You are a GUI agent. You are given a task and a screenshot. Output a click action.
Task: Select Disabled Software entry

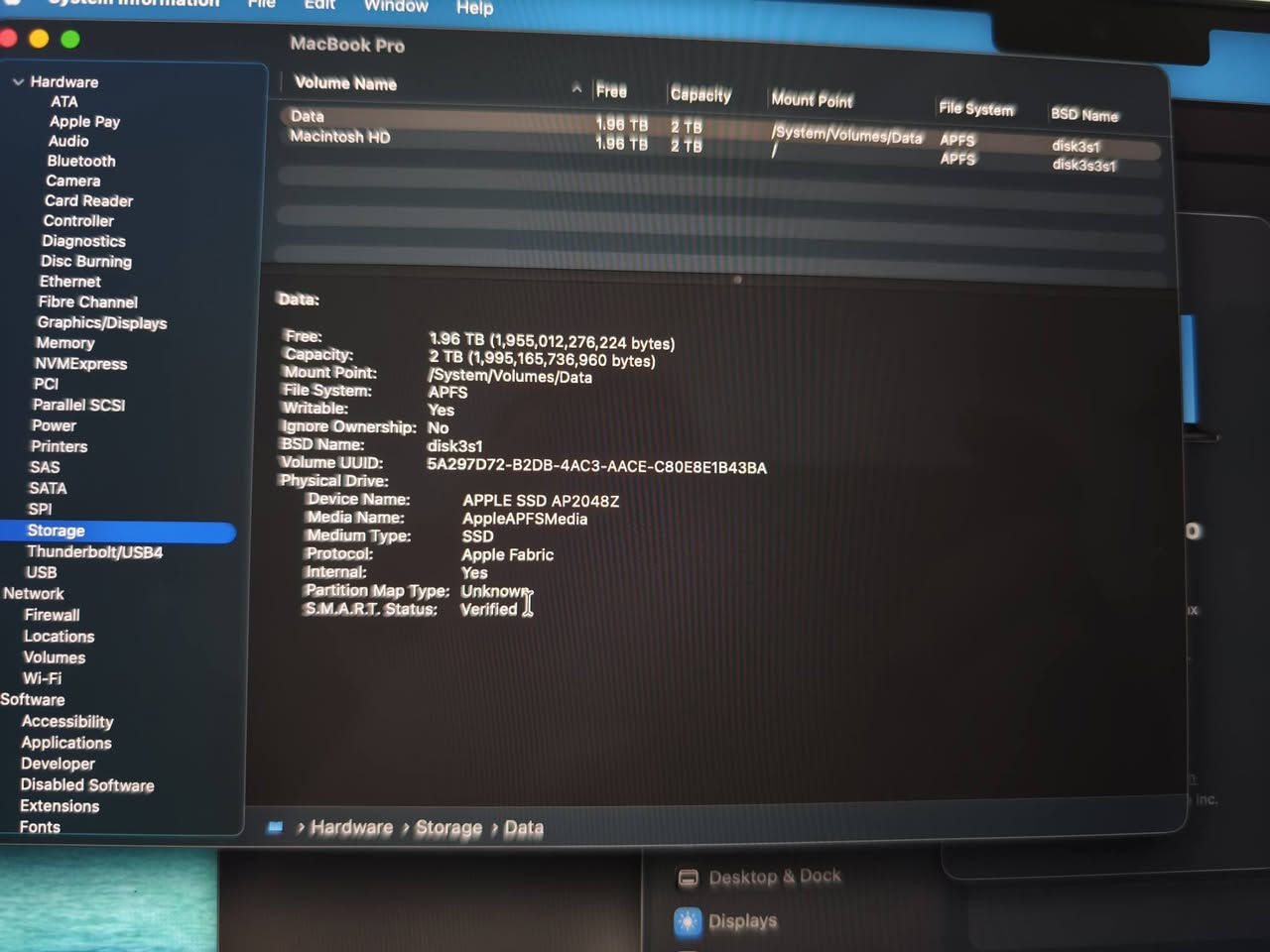(87, 785)
